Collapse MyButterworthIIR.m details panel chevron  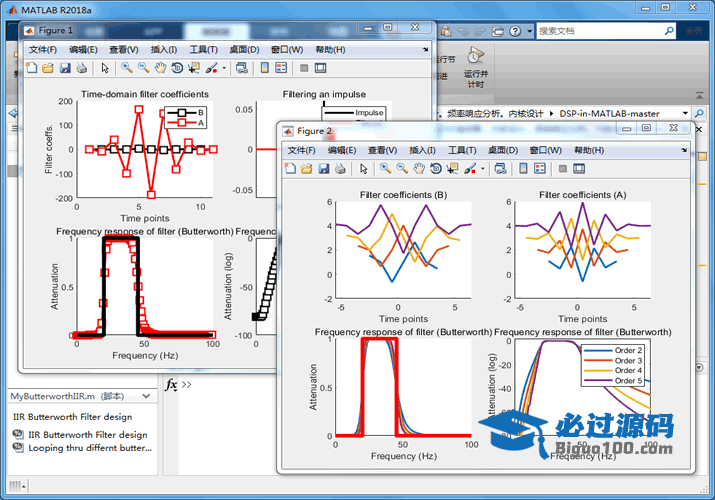pyautogui.click(x=146, y=396)
